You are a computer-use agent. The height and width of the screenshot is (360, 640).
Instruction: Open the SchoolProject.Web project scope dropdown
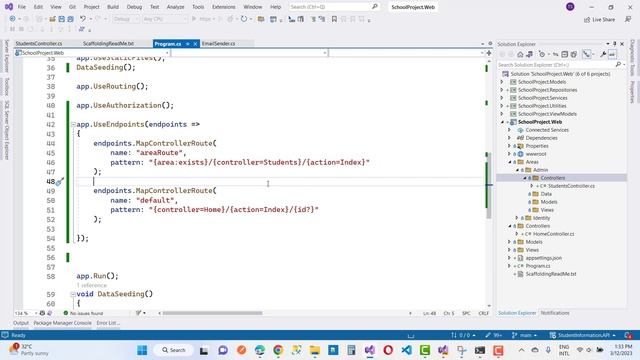[x=92, y=53]
